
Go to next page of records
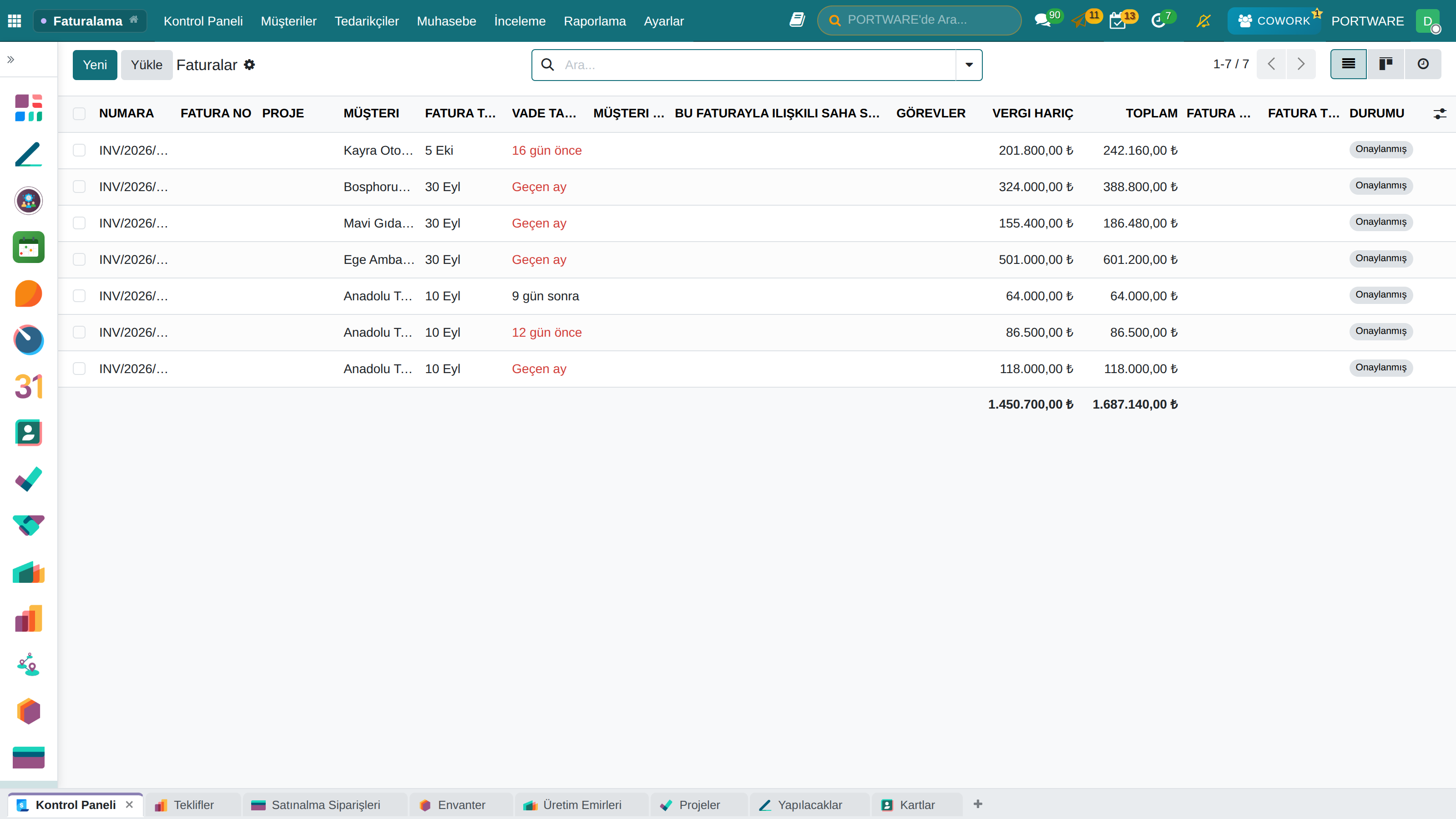tap(1301, 64)
